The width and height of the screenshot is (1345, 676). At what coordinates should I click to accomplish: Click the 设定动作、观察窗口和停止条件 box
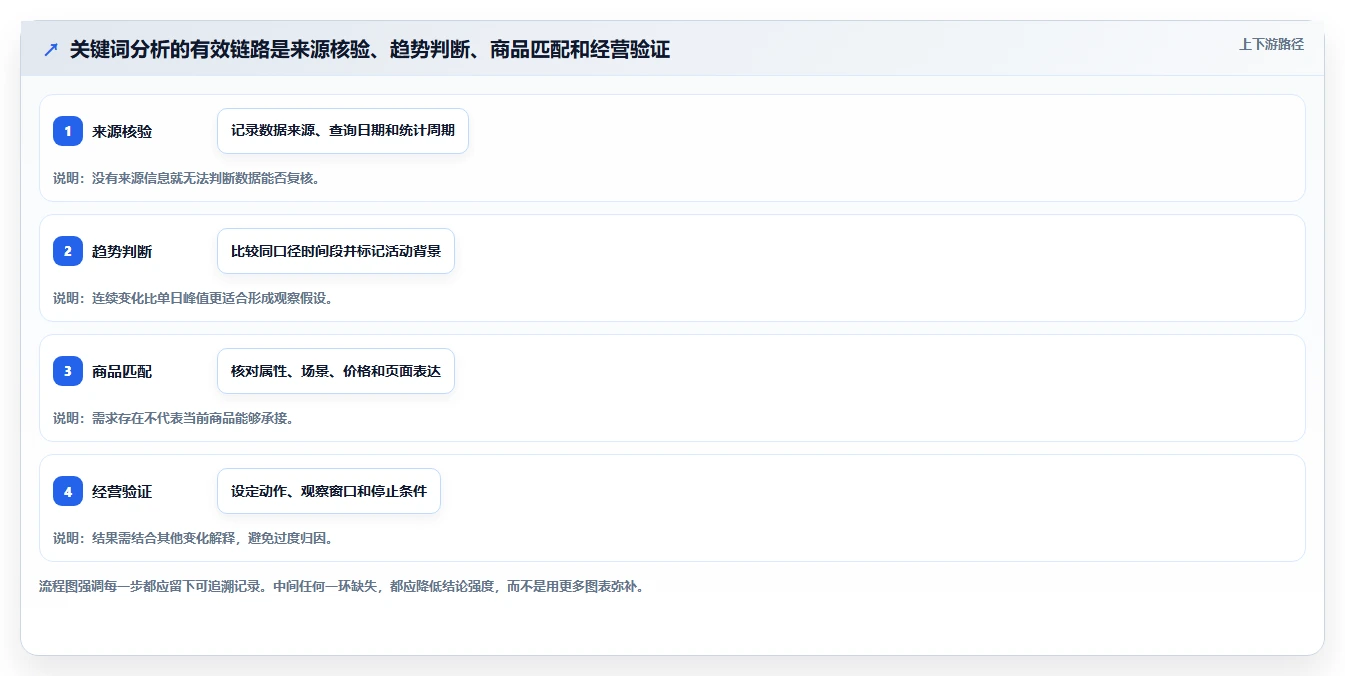coord(329,491)
